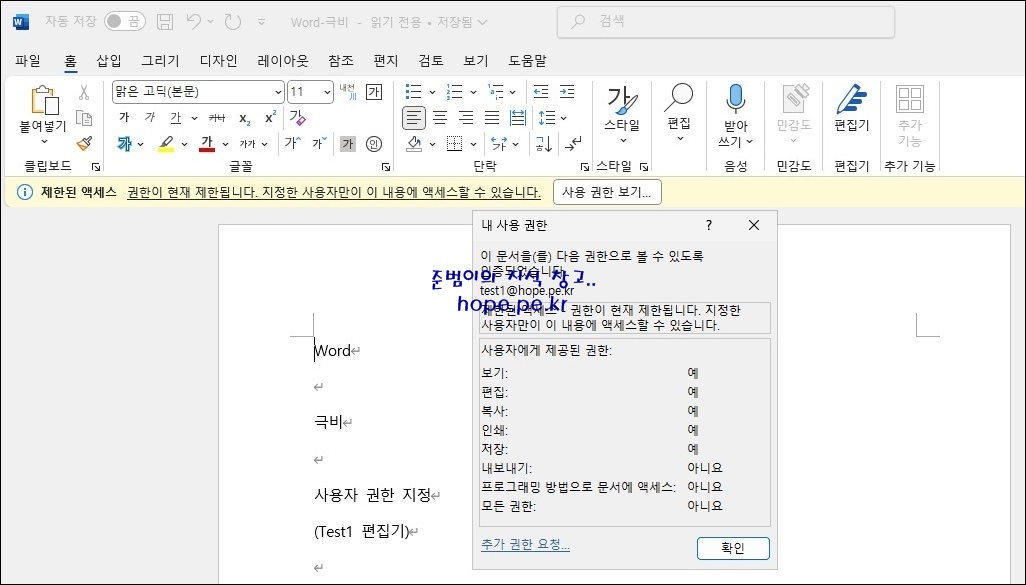Switch to the 레이아웃 tab
1026x585 pixels.
[x=283, y=61]
